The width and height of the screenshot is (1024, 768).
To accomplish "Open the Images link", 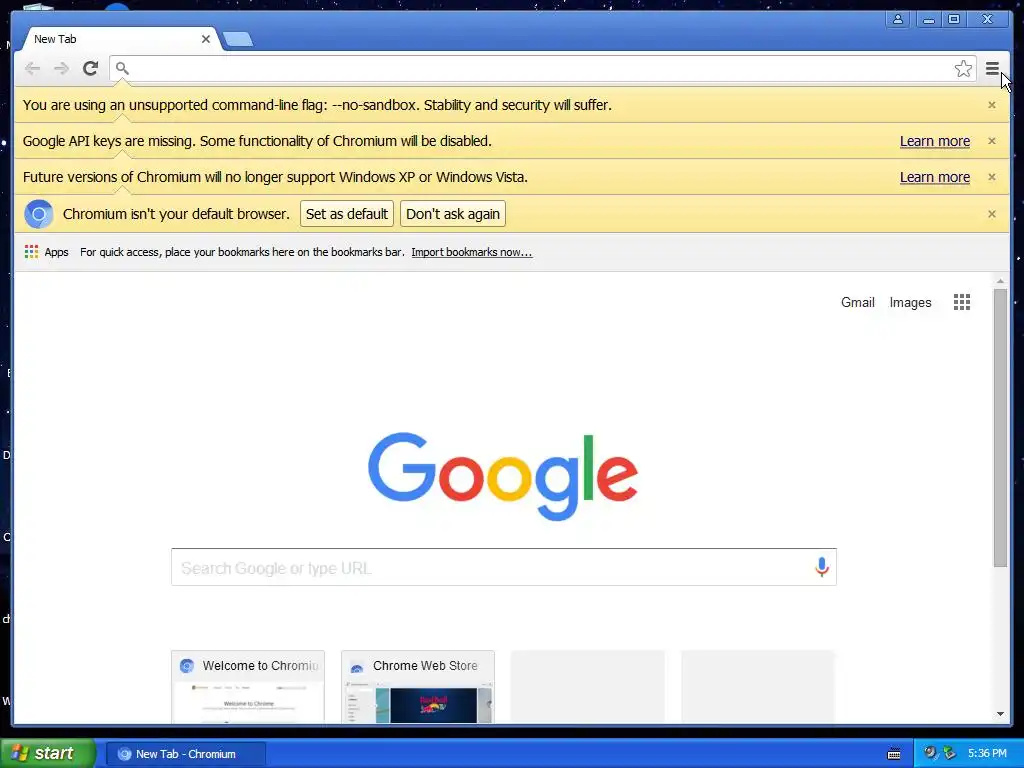I will (910, 302).
